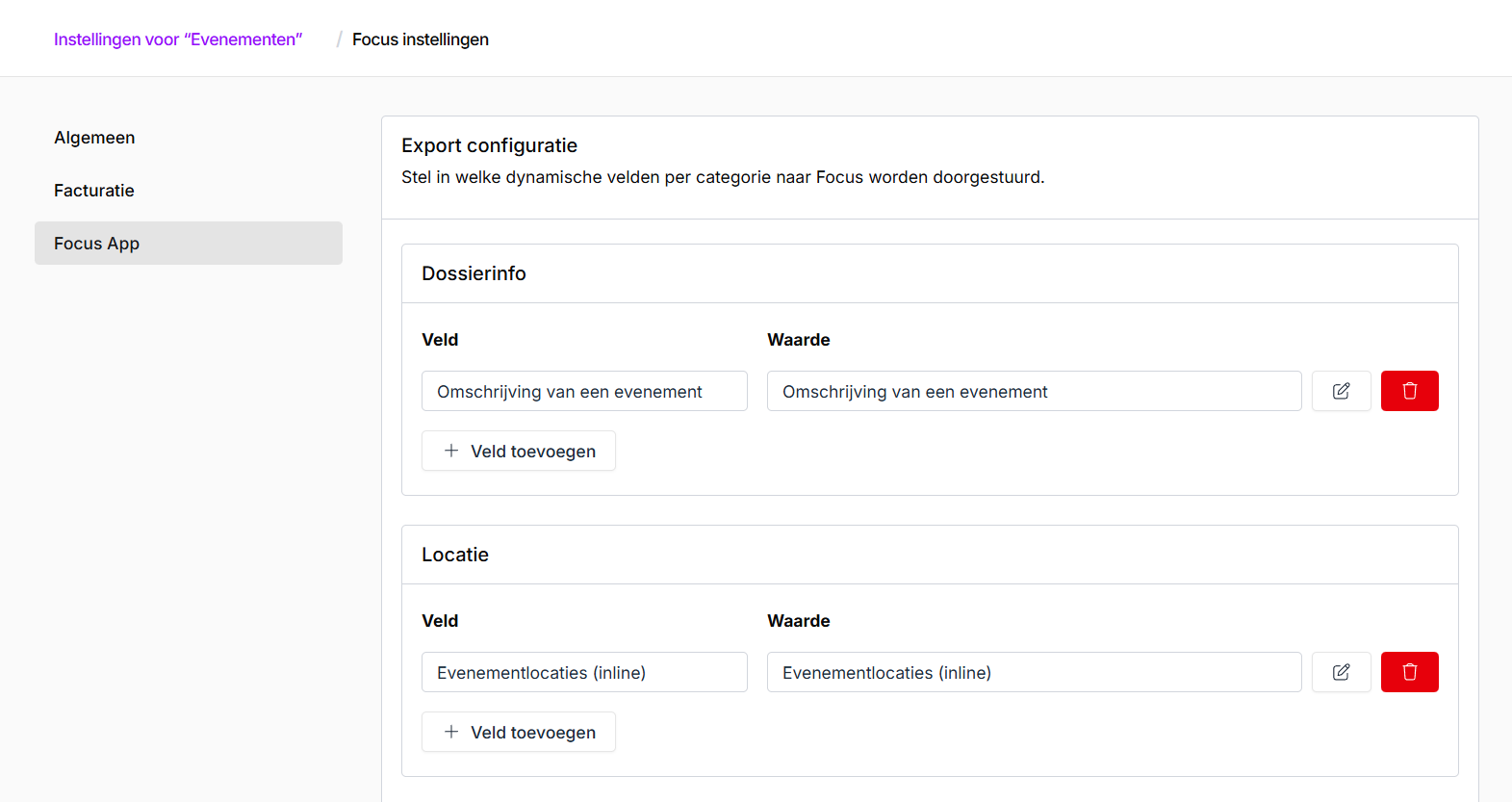Go back to Instellingen voor "Evenementen"
Viewport: 1512px width, 802px height.
point(178,39)
